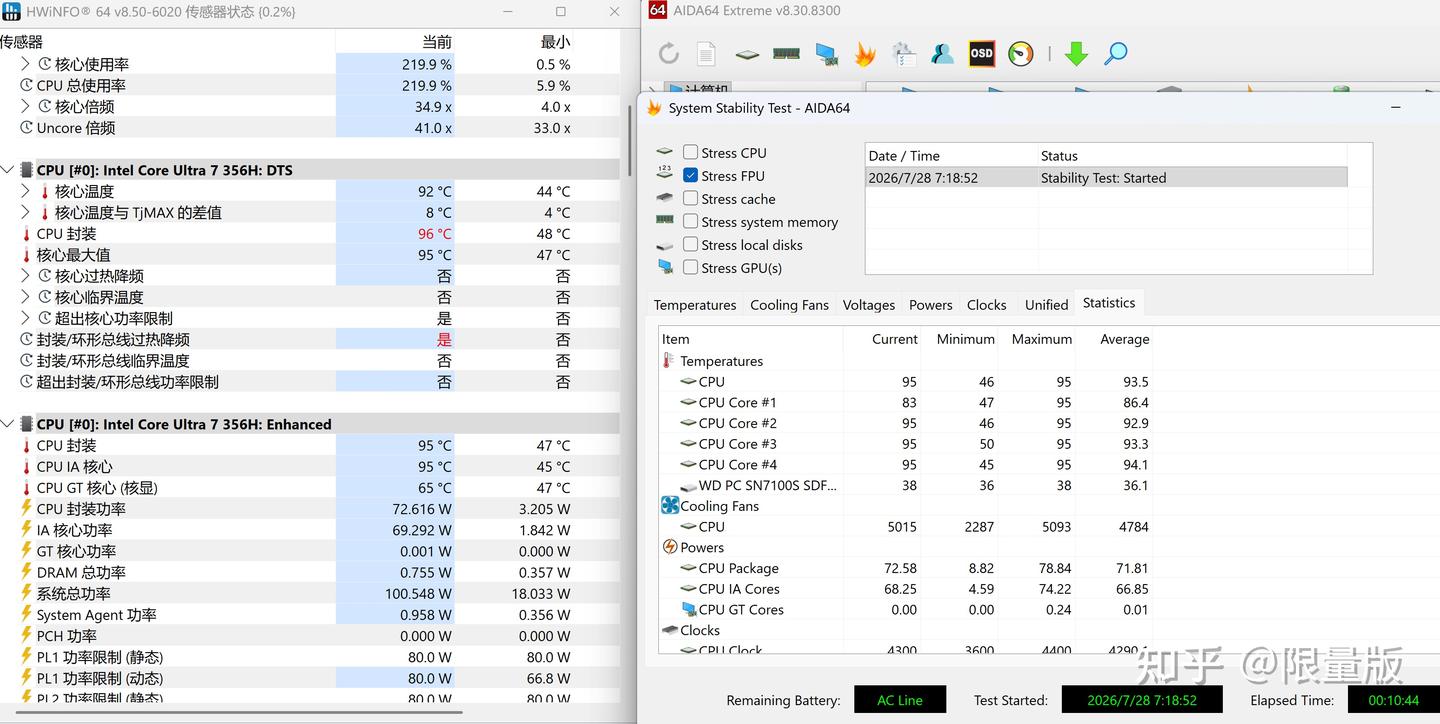The image size is (1440, 724).
Task: Click the elapsed time value 00:10:44
Action: point(1394,700)
